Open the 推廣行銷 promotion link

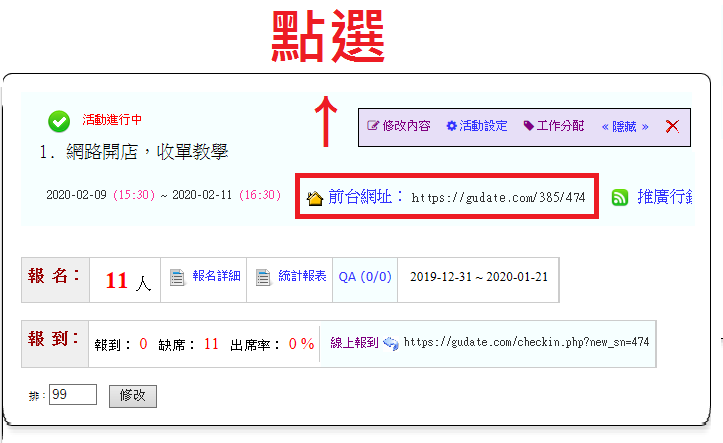click(x=665, y=196)
